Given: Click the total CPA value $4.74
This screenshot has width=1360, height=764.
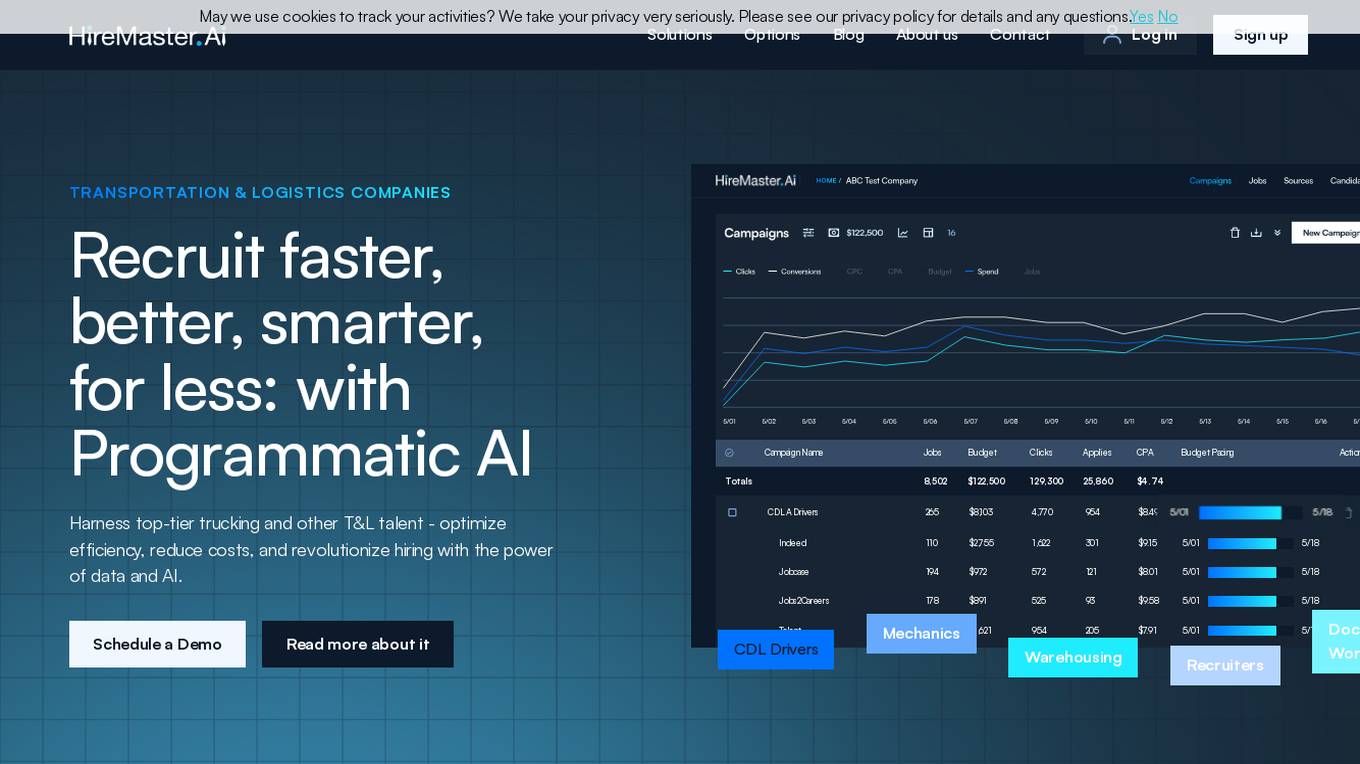Looking at the screenshot, I should click(x=1150, y=482).
